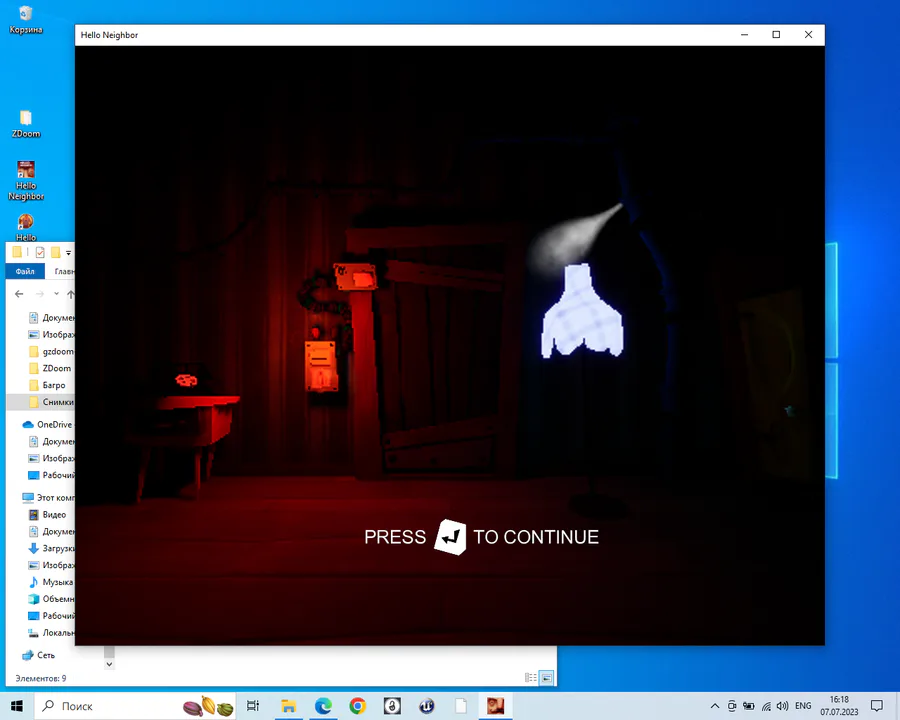Open the Файл tab in Explorer
The width and height of the screenshot is (900, 720).
(x=25, y=271)
